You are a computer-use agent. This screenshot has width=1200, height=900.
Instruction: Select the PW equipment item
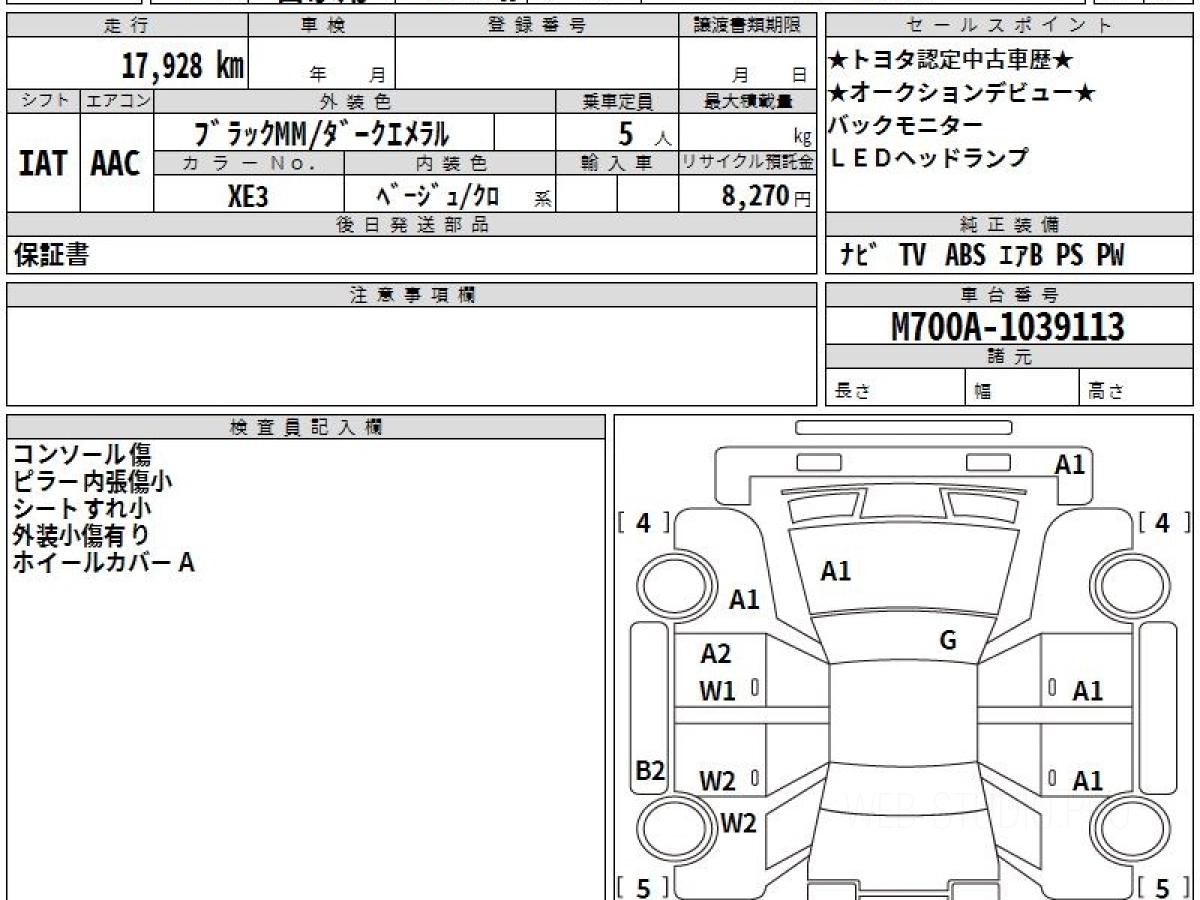click(x=1110, y=256)
